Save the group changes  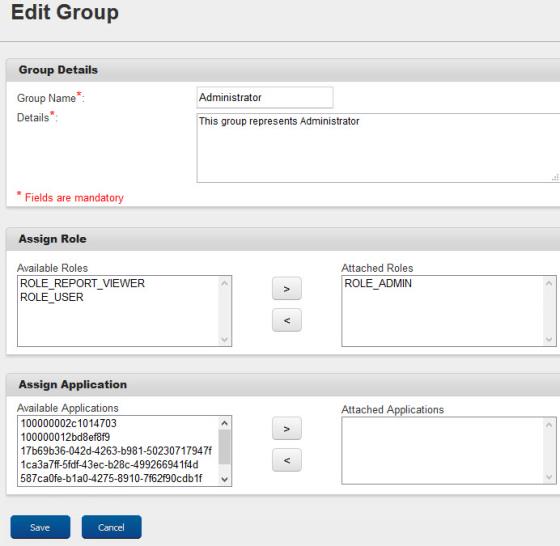click(x=40, y=527)
